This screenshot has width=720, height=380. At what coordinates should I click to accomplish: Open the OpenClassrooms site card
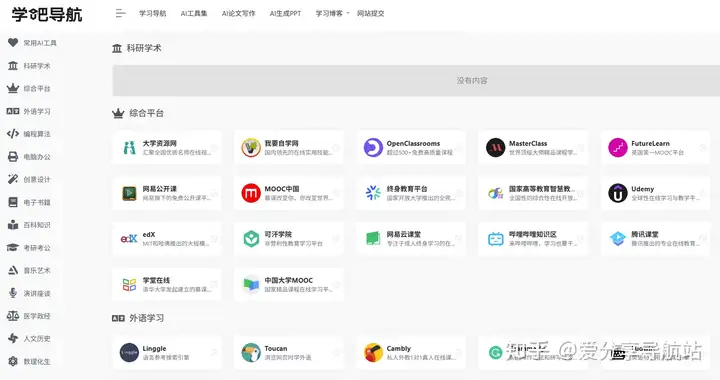(x=411, y=147)
